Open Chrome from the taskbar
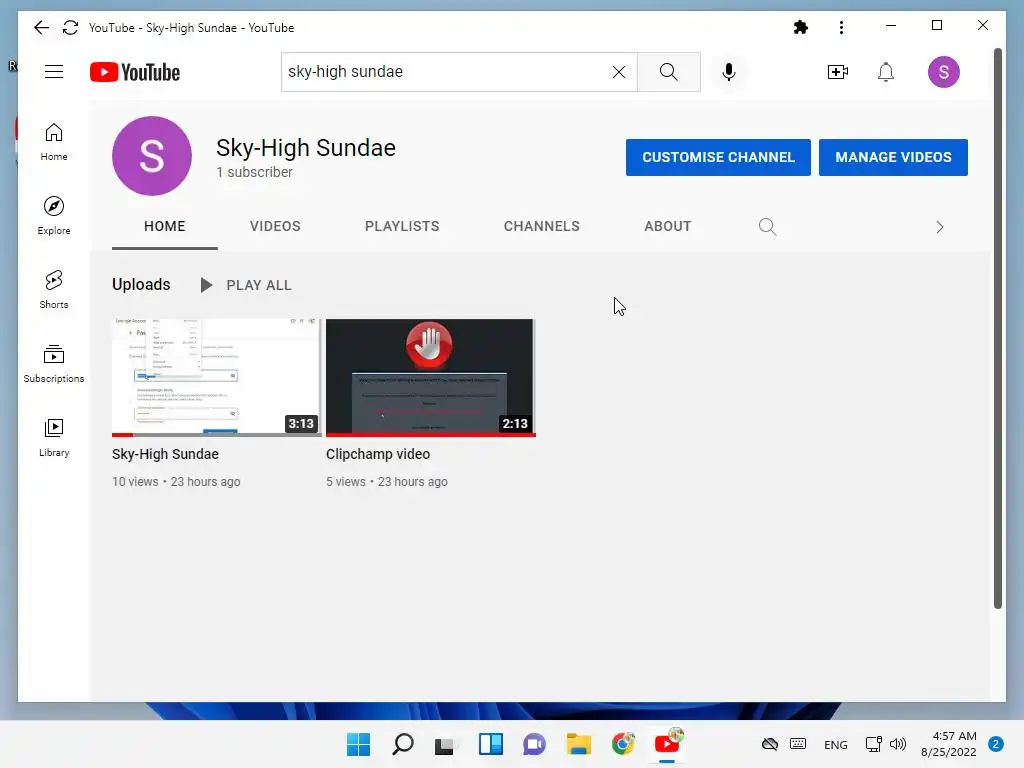1024x768 pixels. 623,744
